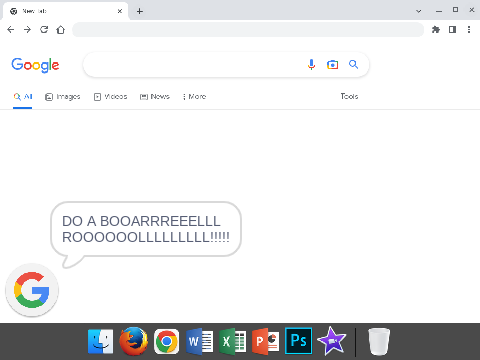Click the round Google G assistant button
The image size is (480, 360).
coord(32,290)
